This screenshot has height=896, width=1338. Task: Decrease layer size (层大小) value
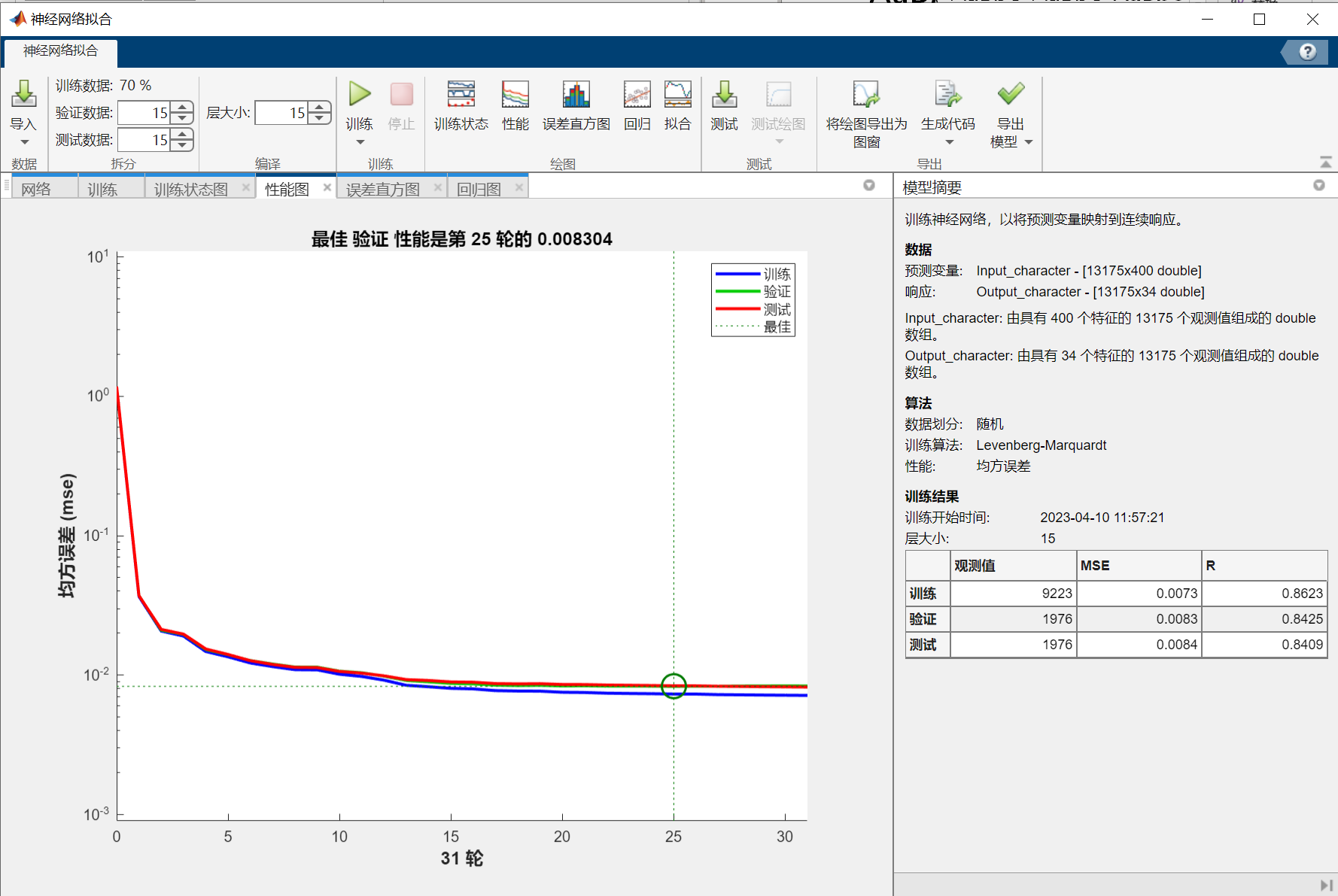pyautogui.click(x=320, y=118)
